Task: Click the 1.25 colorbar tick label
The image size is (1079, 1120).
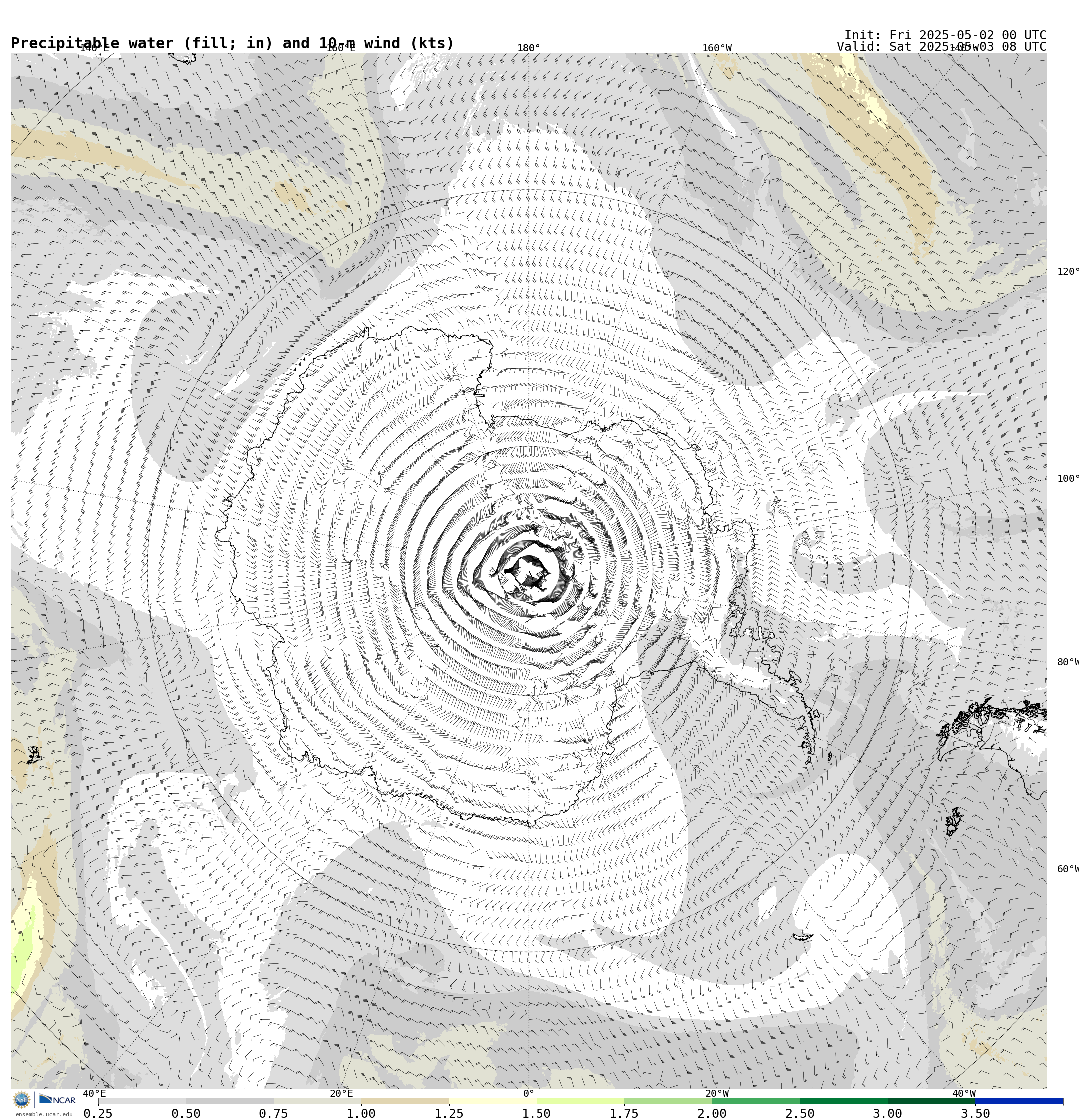Action: click(x=449, y=1113)
